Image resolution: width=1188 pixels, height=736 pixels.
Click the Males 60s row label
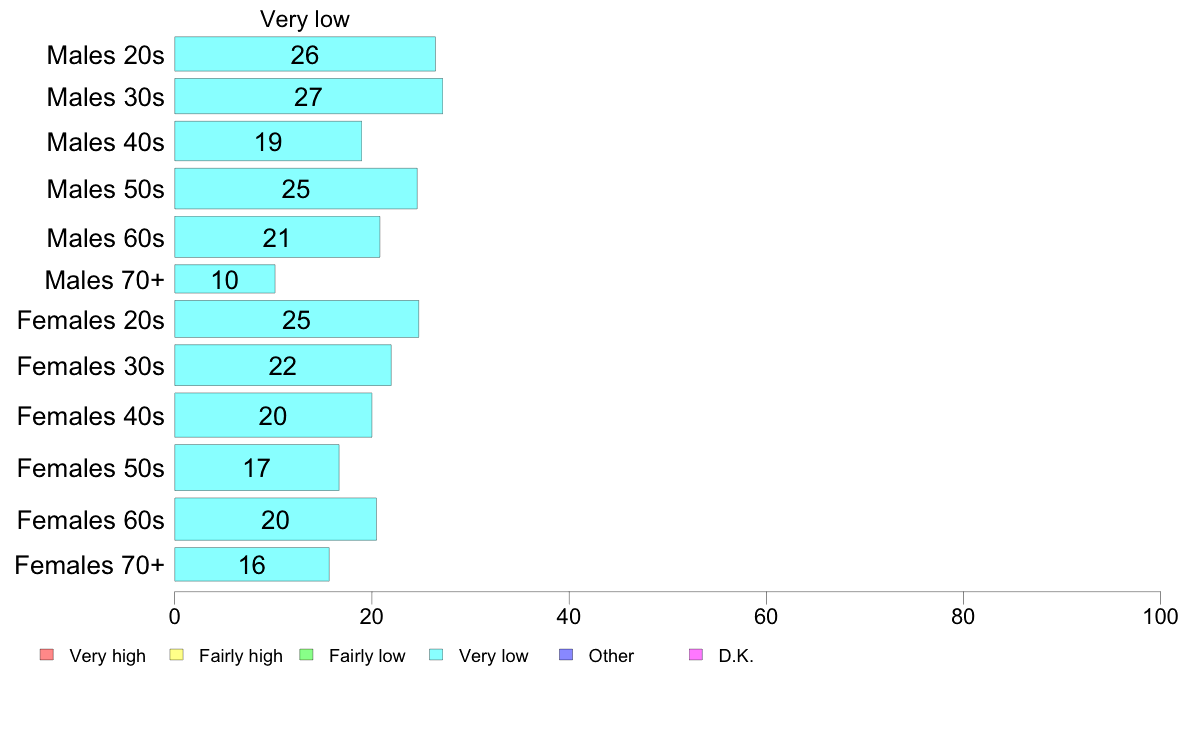pyautogui.click(x=105, y=238)
